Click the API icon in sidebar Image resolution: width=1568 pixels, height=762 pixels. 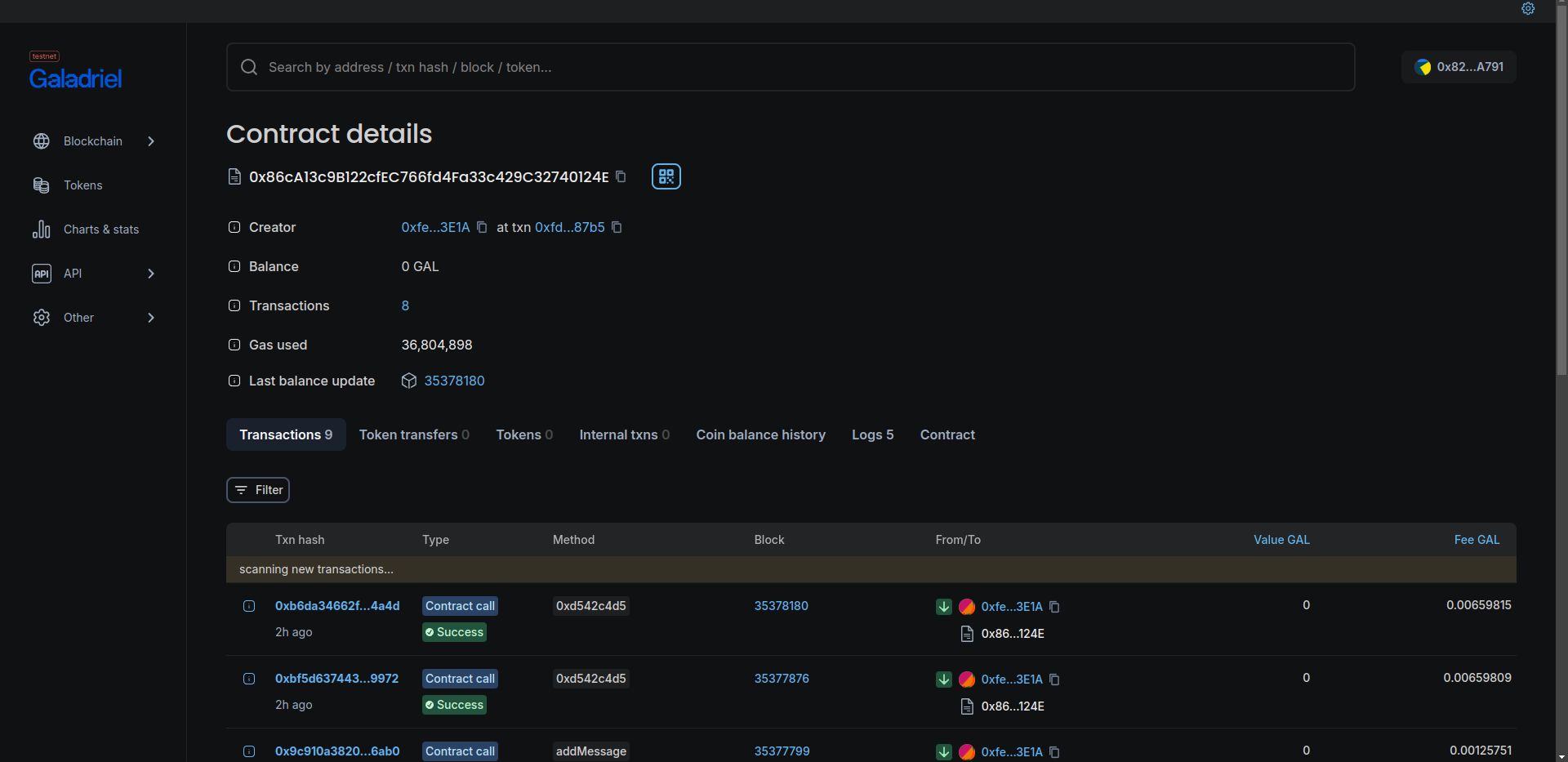click(42, 274)
